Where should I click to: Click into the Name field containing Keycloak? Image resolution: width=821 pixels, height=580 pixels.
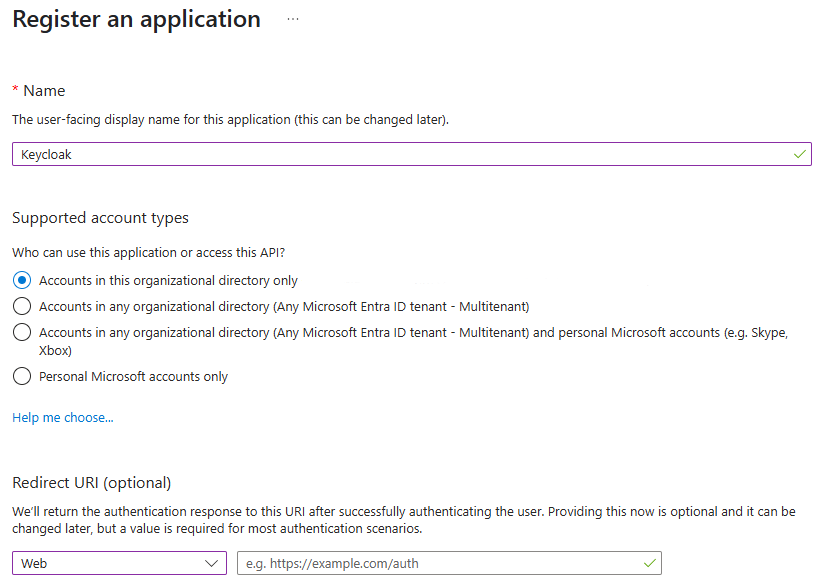tap(400, 155)
